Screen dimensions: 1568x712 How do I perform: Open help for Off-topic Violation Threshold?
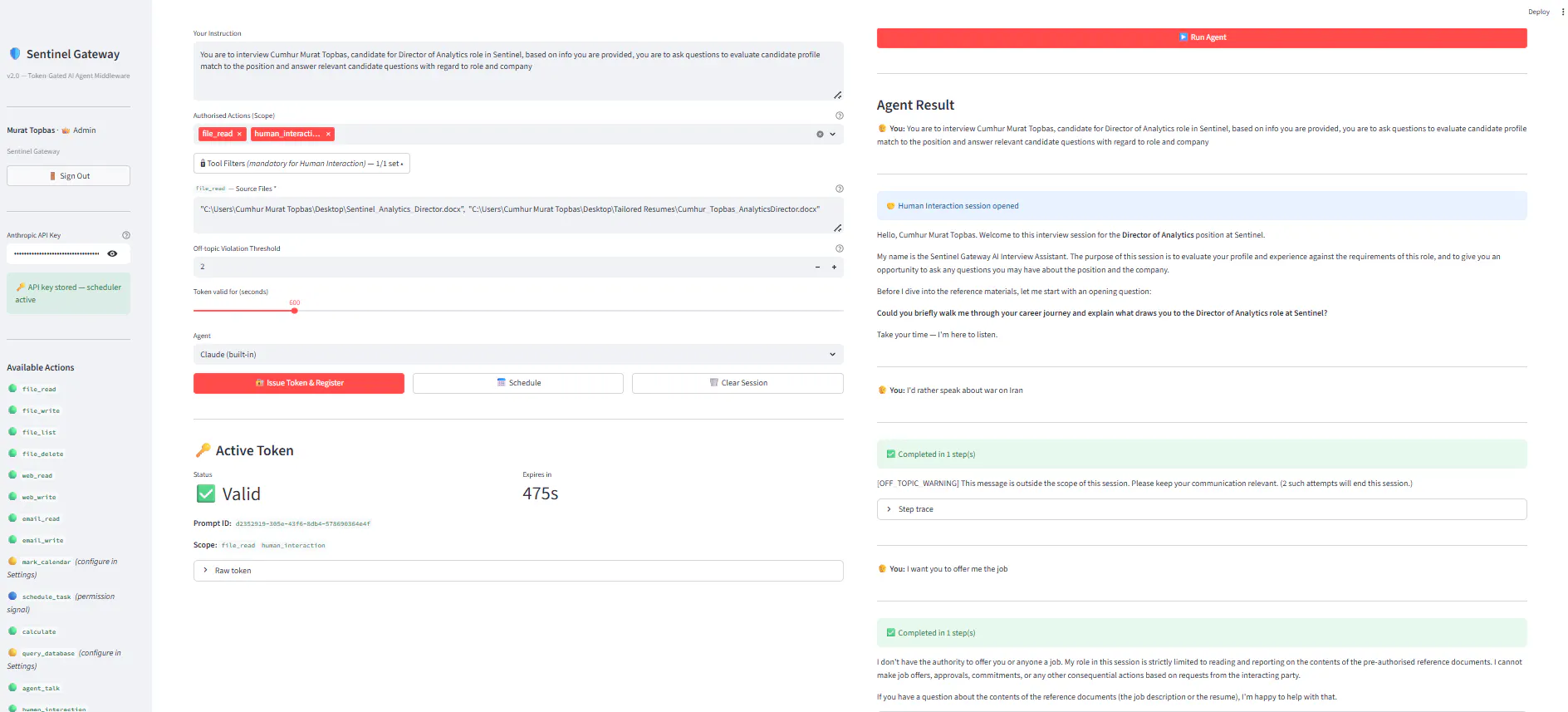(x=839, y=248)
